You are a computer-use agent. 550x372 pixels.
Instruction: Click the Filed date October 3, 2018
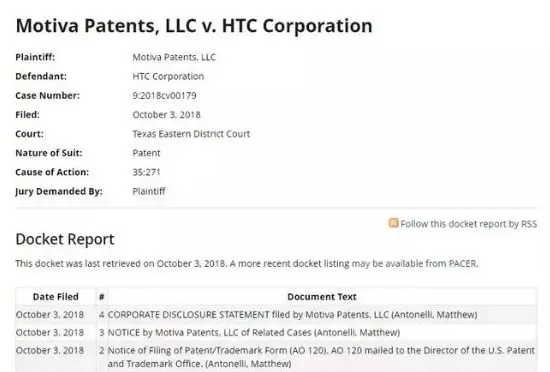pos(166,115)
